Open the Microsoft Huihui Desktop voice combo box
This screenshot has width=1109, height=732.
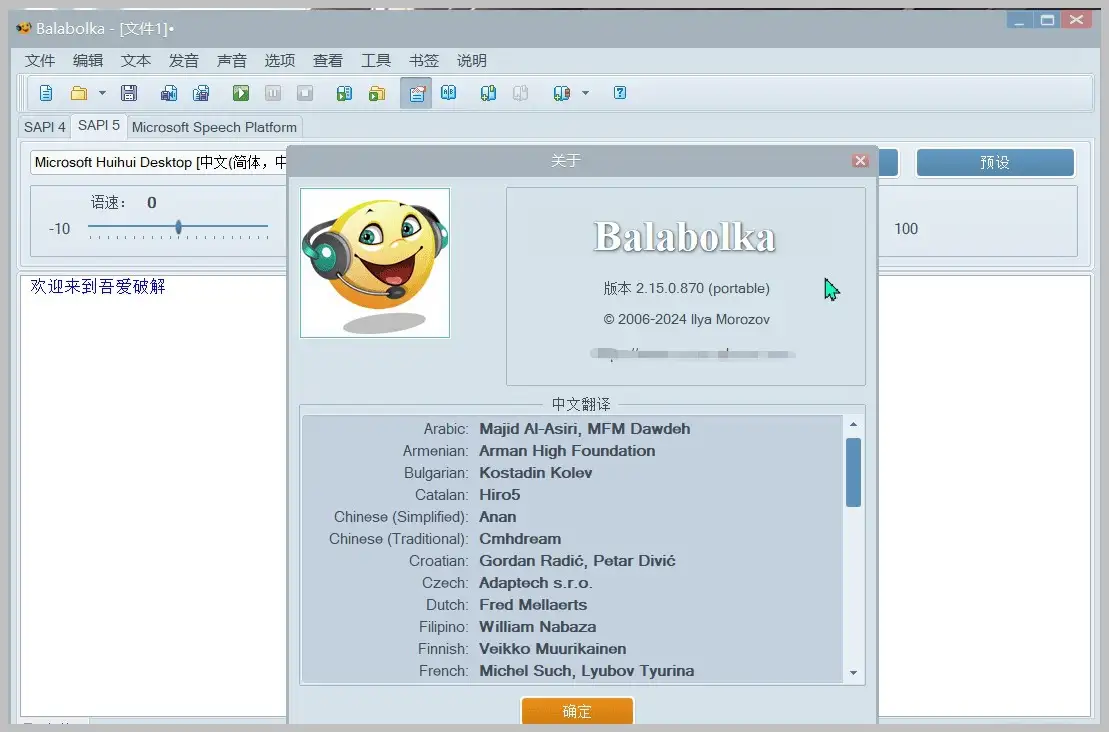click(159, 163)
